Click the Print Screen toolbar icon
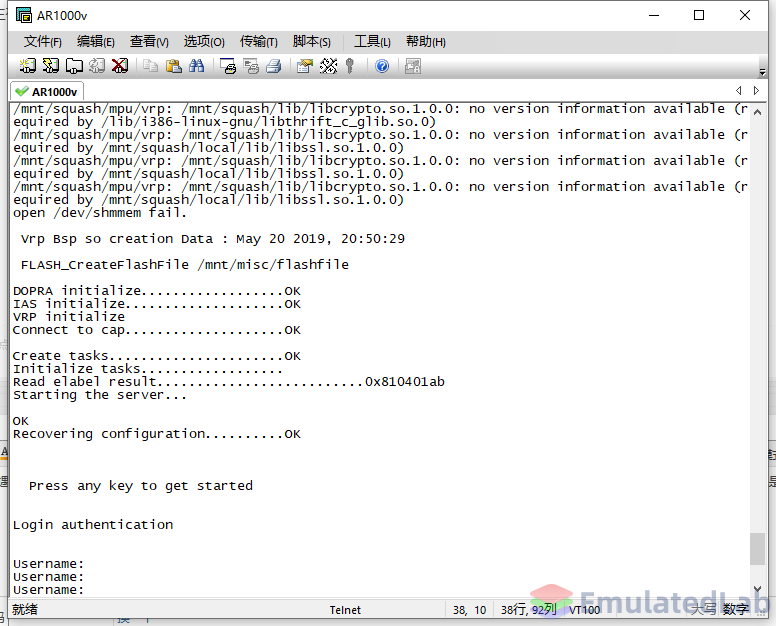 coord(228,66)
